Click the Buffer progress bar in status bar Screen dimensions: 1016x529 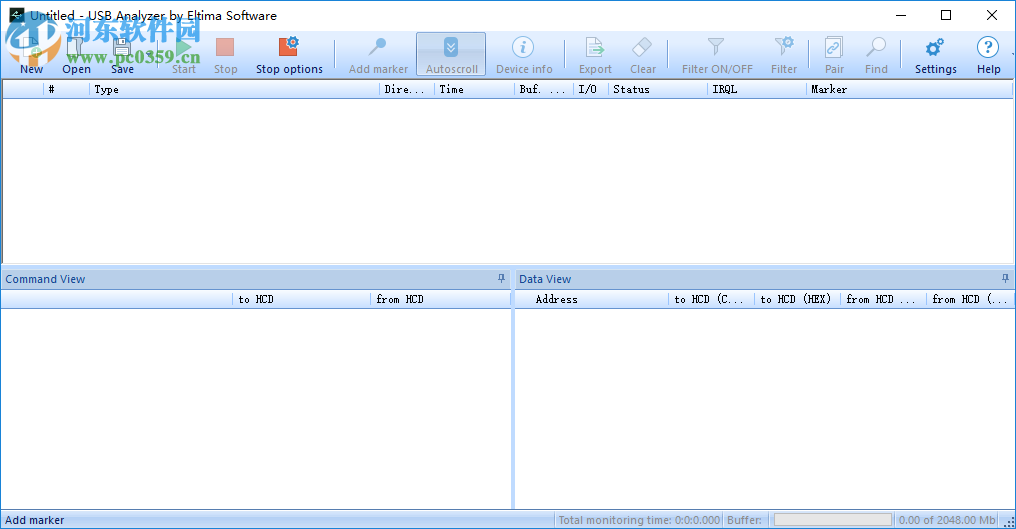(833, 520)
